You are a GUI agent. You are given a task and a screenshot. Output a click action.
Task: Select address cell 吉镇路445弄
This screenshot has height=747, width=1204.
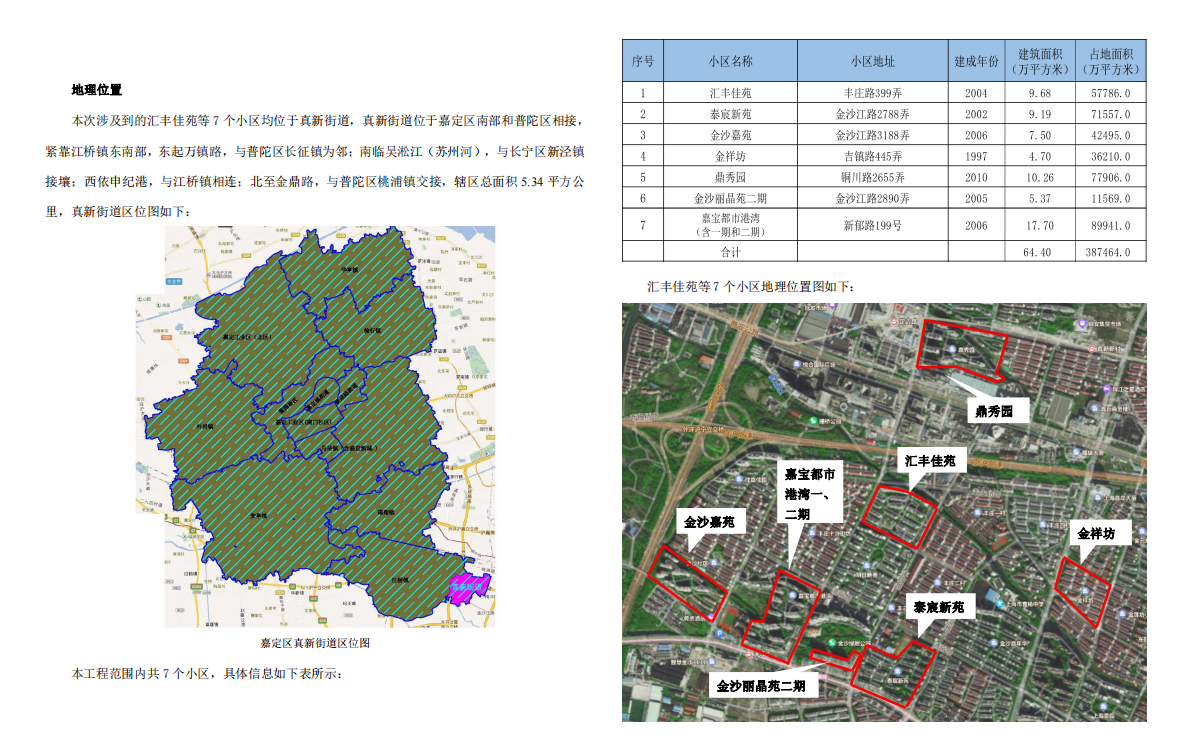[873, 156]
